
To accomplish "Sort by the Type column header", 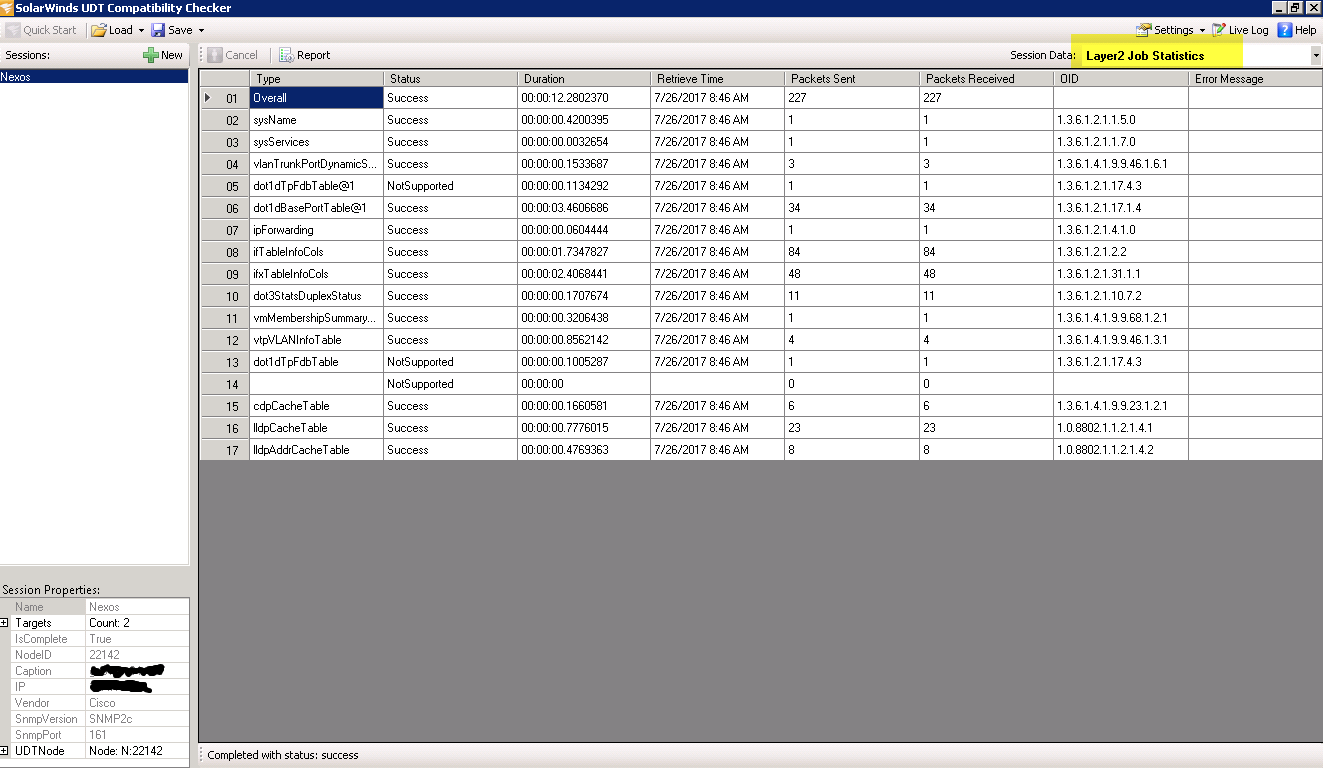I will (316, 78).
